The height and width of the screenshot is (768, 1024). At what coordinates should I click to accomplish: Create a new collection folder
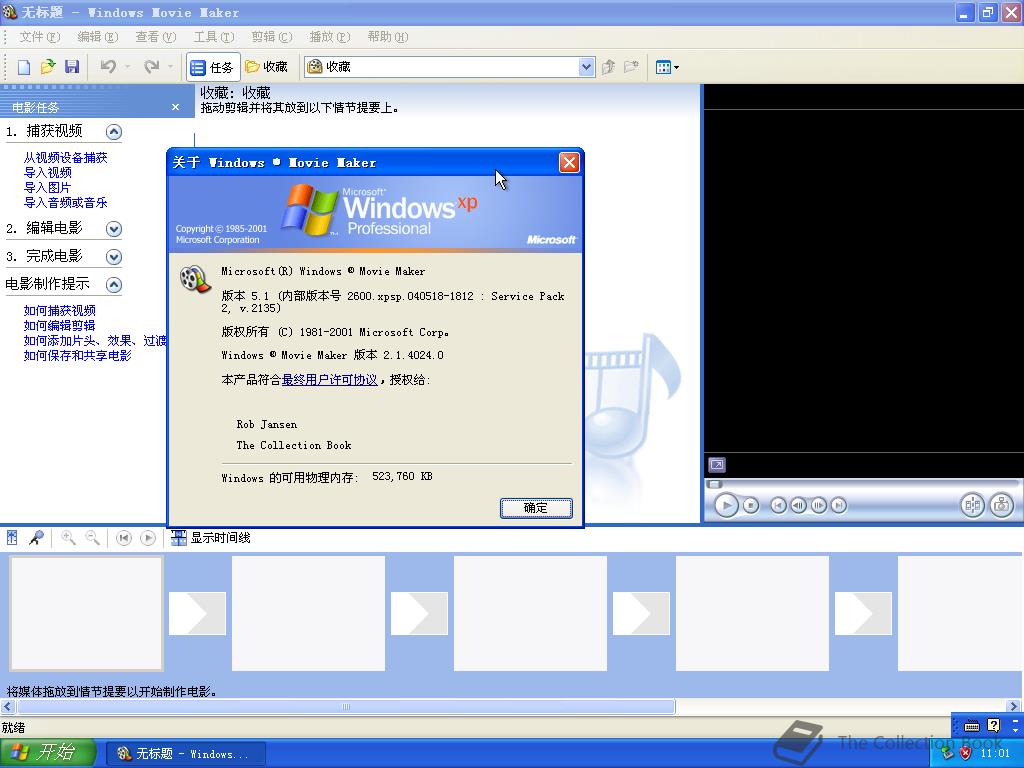point(631,67)
